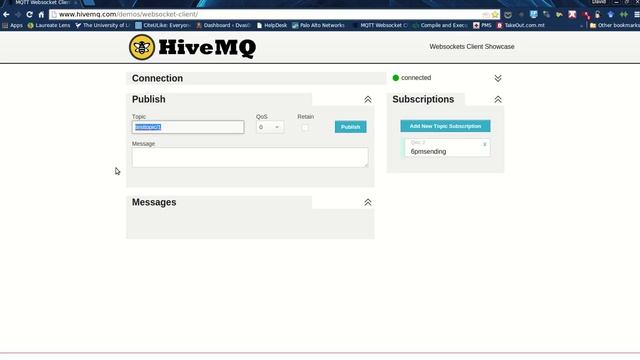Click the Publish button
Viewport: 640px width, 360px height.
(351, 127)
